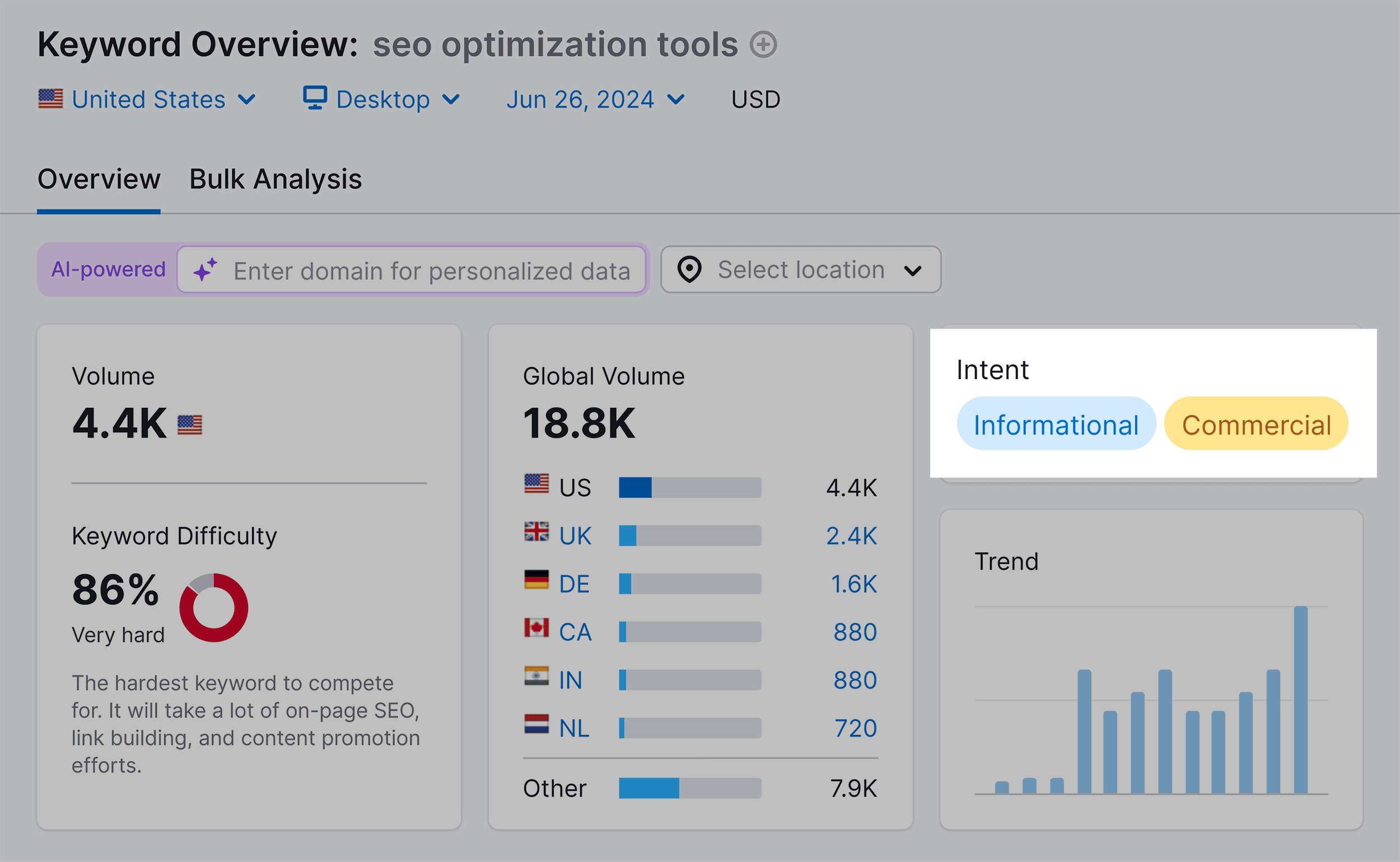The width and height of the screenshot is (1400, 862).
Task: Click the Very hard difficulty label
Action: (x=118, y=635)
